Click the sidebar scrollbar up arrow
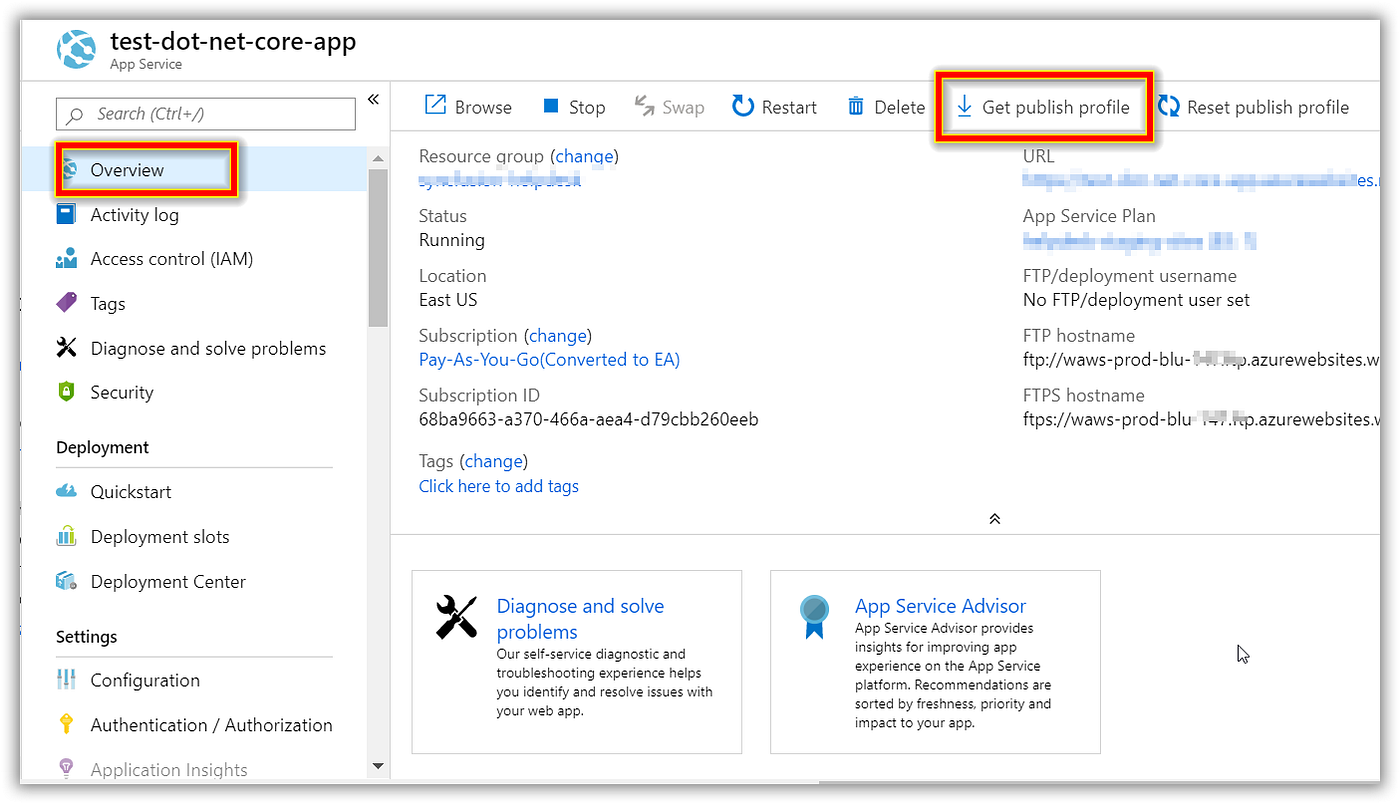Viewport: 1400px width, 804px height. tap(378, 158)
